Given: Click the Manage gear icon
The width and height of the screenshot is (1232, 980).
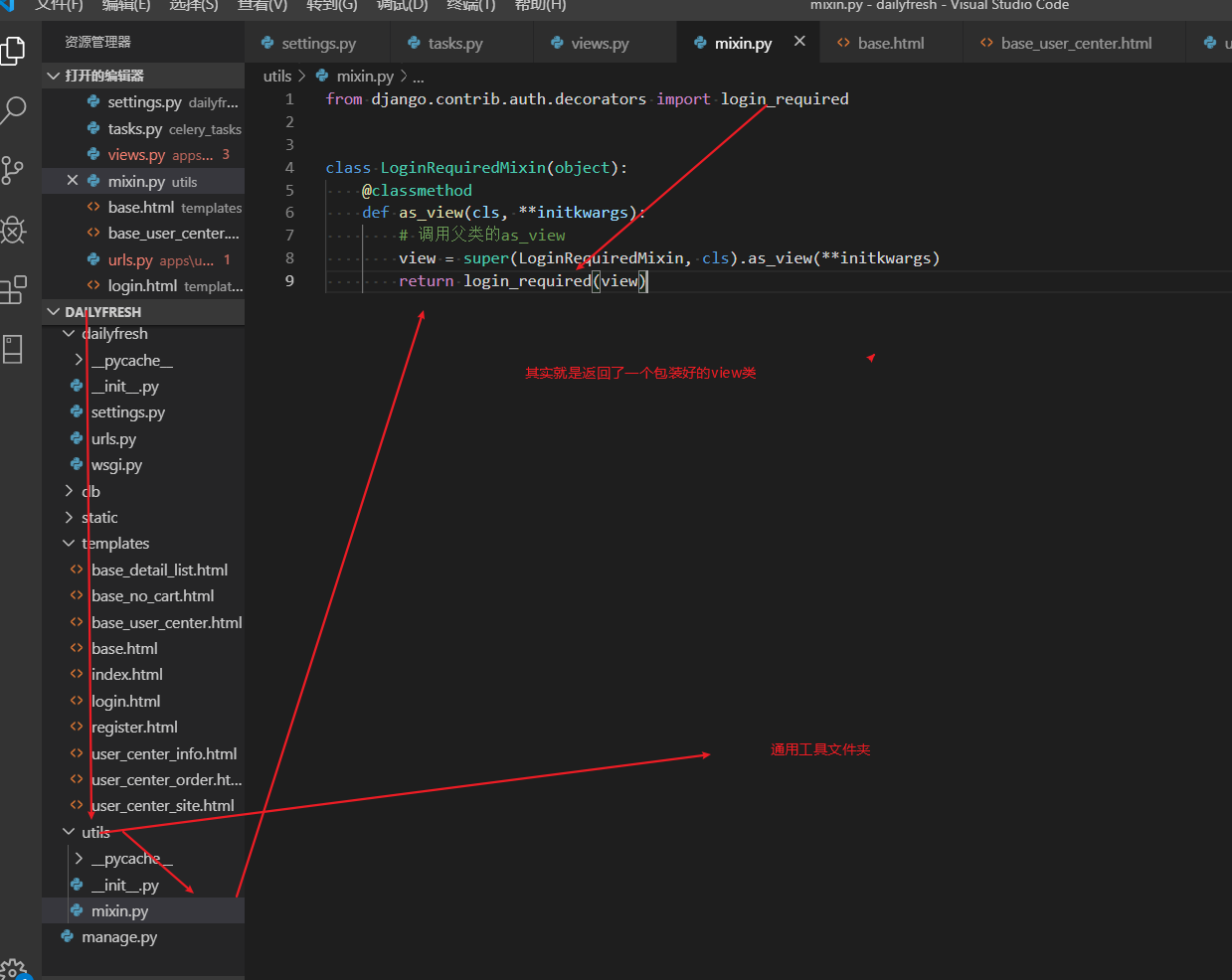Looking at the screenshot, I should click(14, 970).
